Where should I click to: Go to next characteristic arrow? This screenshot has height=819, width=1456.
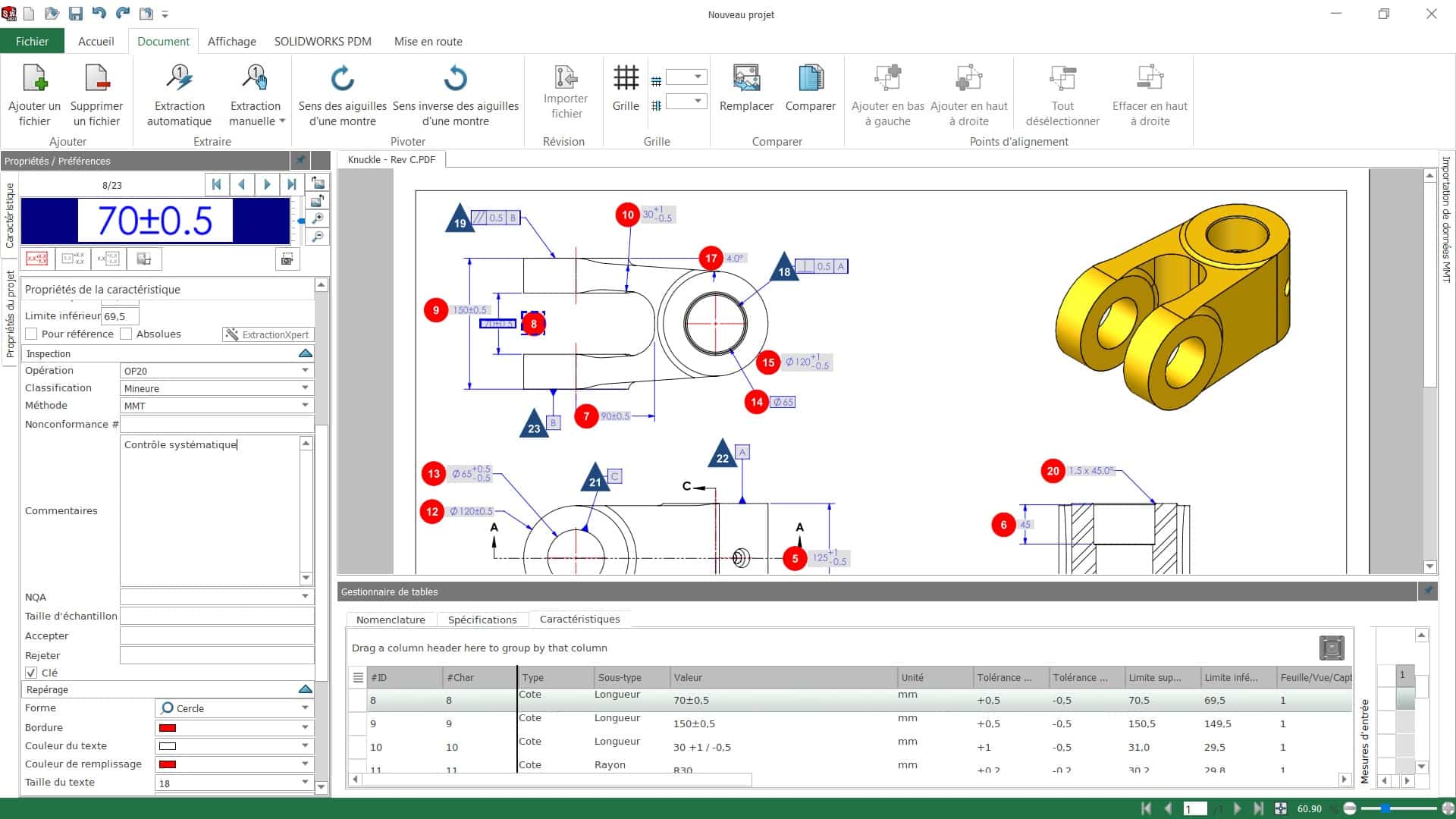[x=267, y=184]
